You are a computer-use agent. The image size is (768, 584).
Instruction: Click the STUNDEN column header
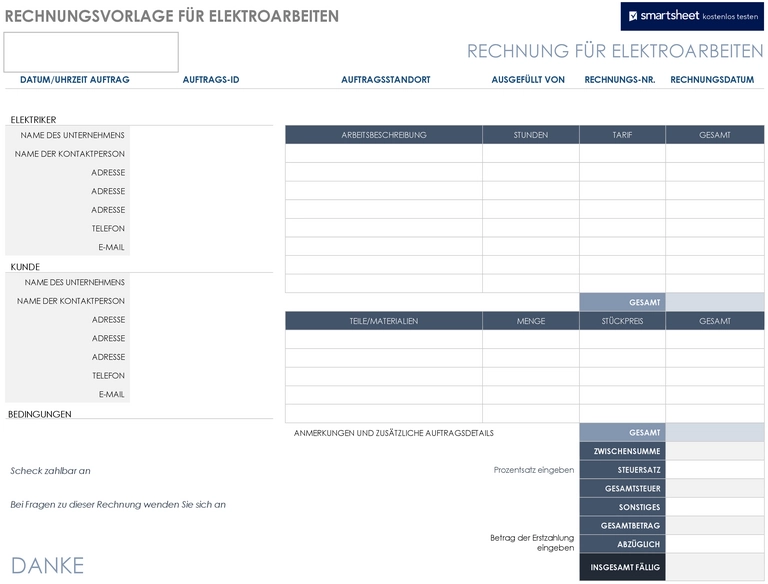pyautogui.click(x=531, y=135)
